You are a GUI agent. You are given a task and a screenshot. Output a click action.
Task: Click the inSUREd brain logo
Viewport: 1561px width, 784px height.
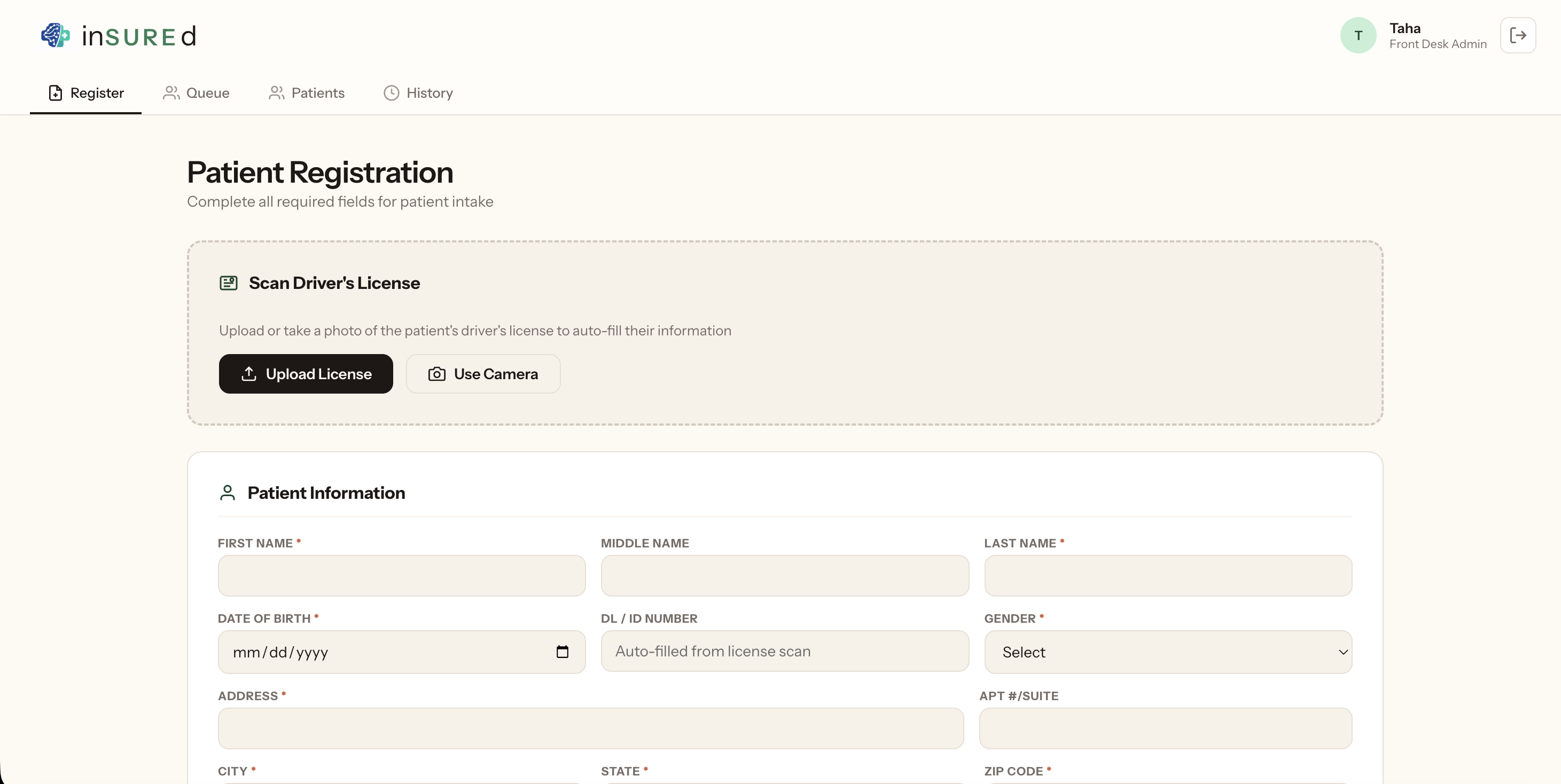click(55, 35)
